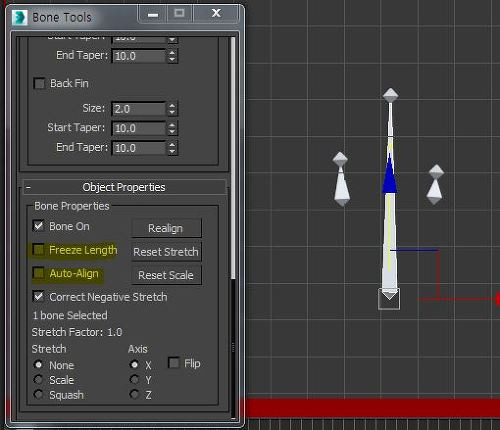
Task: Minimize the Bone Tools window
Action: coord(153,14)
